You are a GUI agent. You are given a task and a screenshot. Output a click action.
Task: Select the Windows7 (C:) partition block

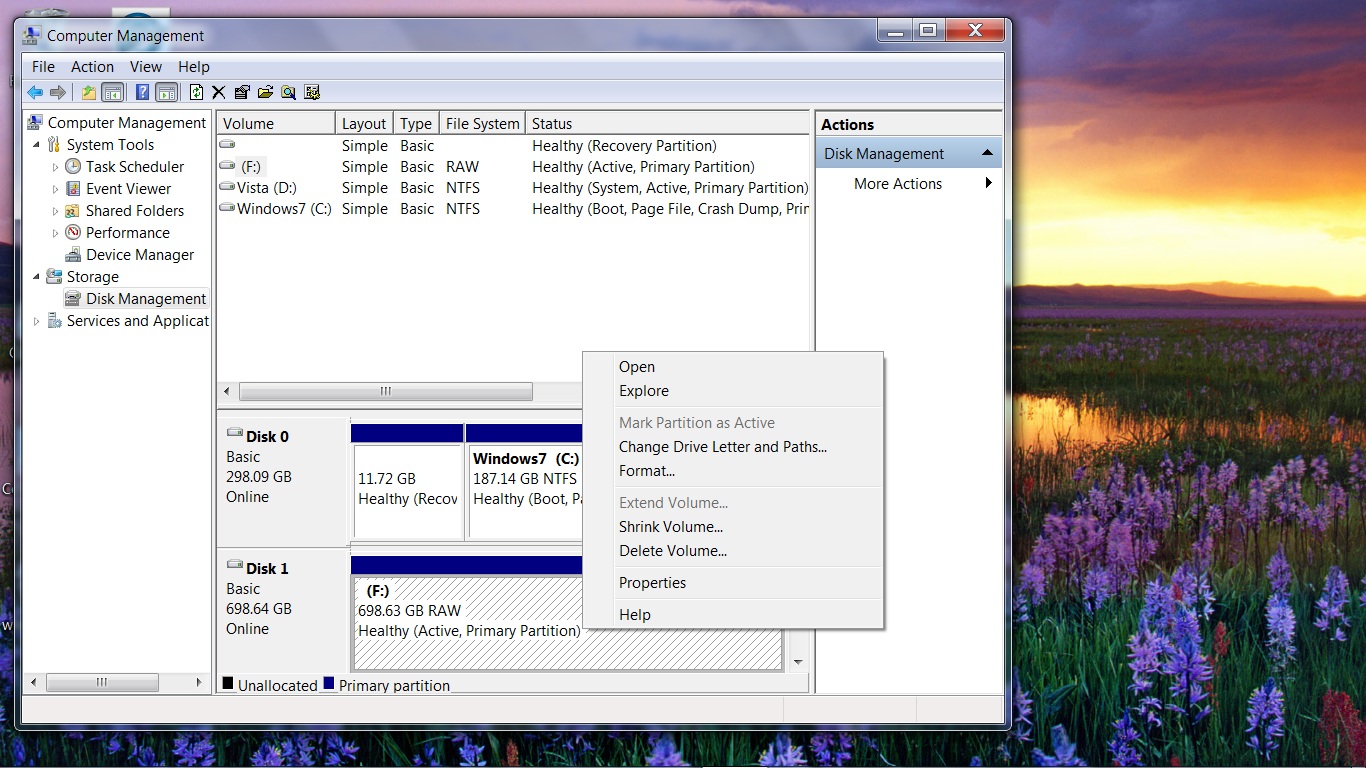coord(525,480)
